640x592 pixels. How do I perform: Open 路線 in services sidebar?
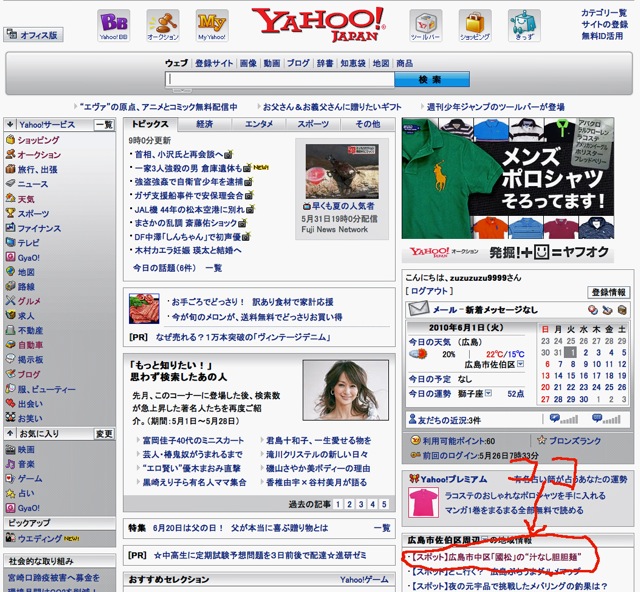(26, 287)
